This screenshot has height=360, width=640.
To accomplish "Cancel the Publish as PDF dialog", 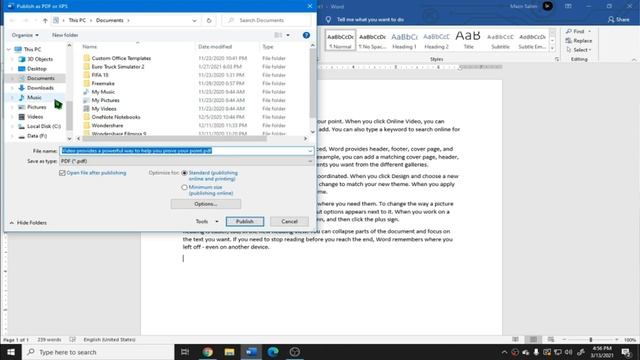I will pos(289,222).
